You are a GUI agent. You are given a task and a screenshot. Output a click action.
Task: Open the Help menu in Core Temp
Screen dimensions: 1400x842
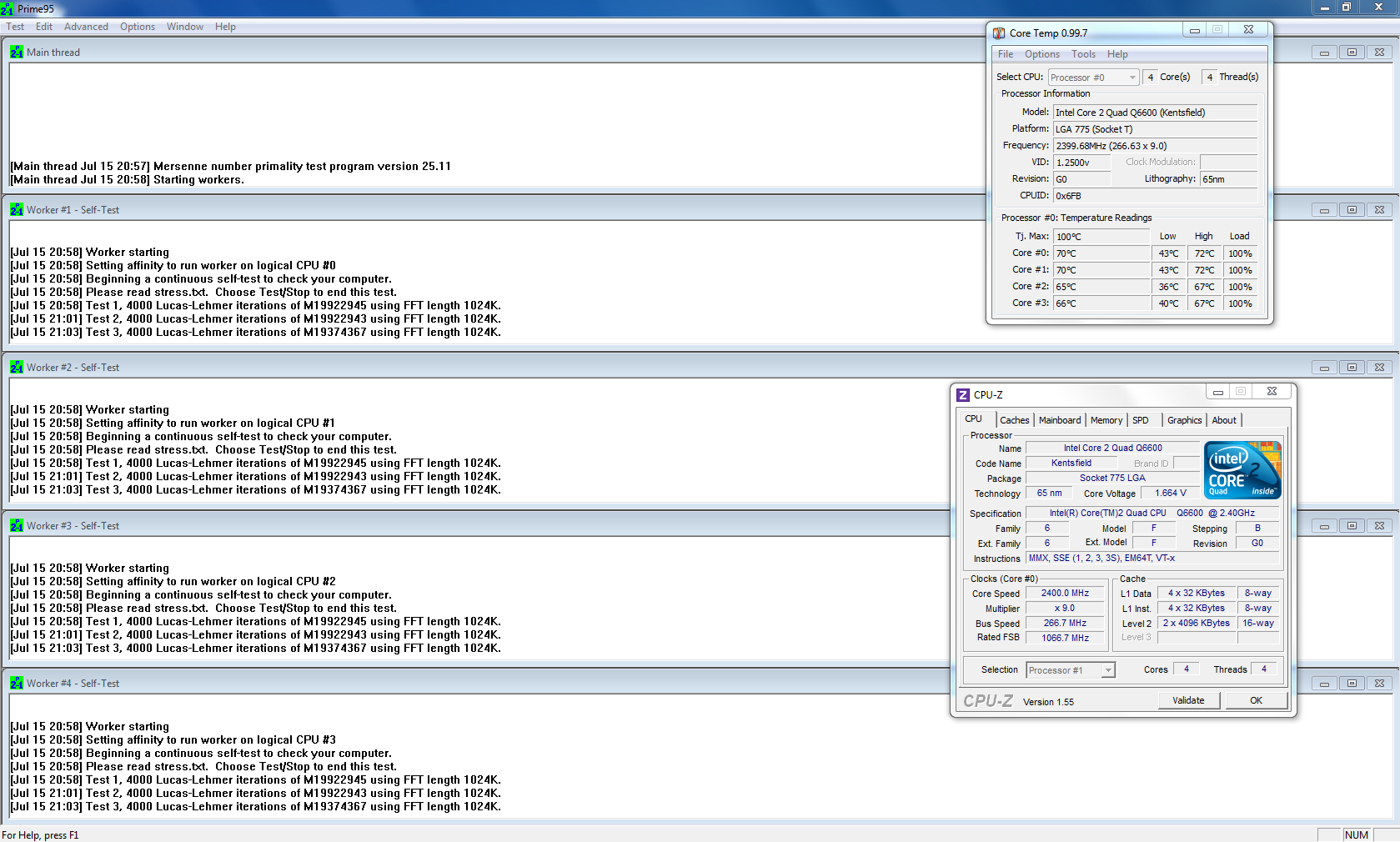(1117, 54)
